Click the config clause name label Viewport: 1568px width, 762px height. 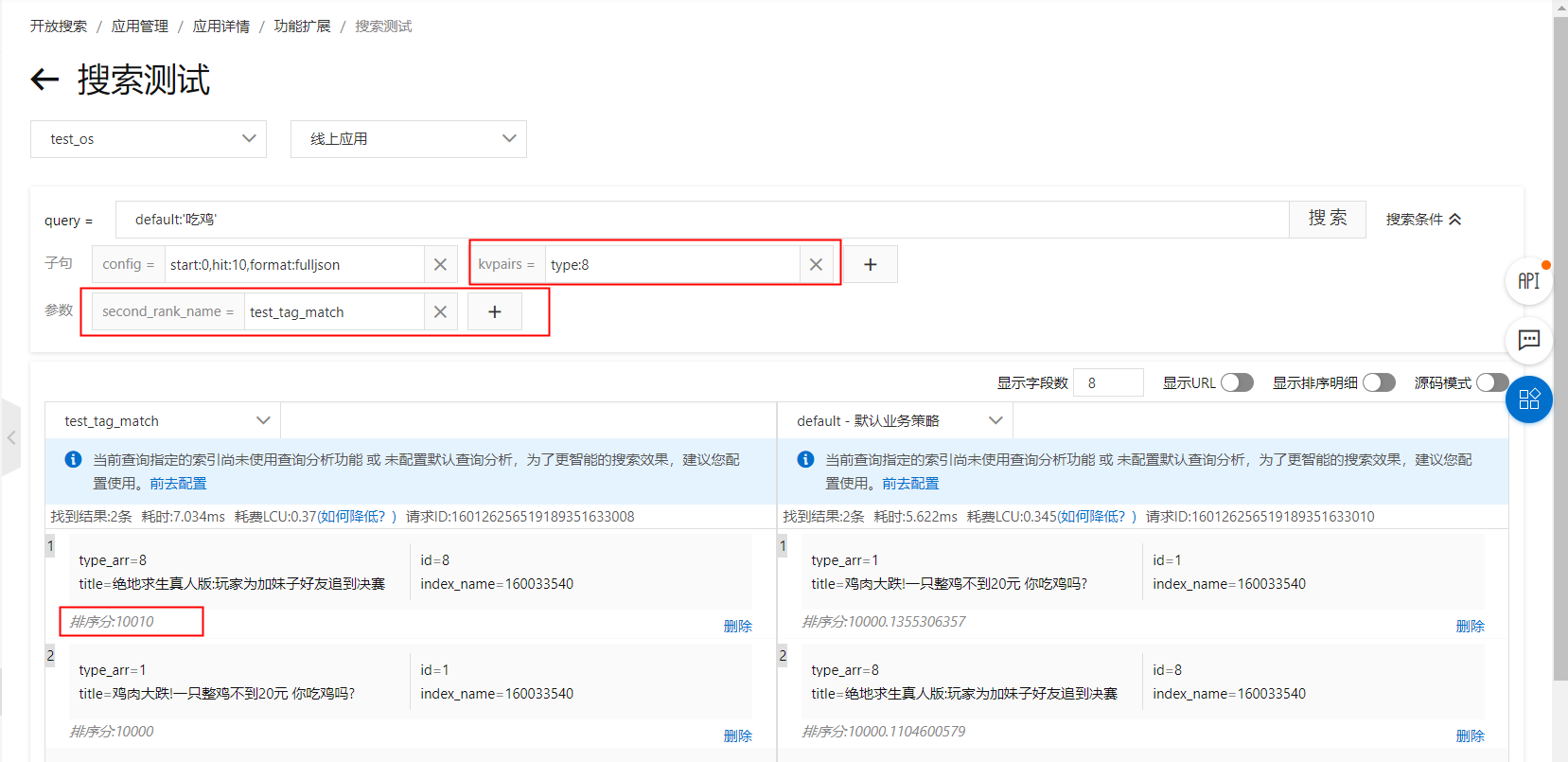(129, 265)
